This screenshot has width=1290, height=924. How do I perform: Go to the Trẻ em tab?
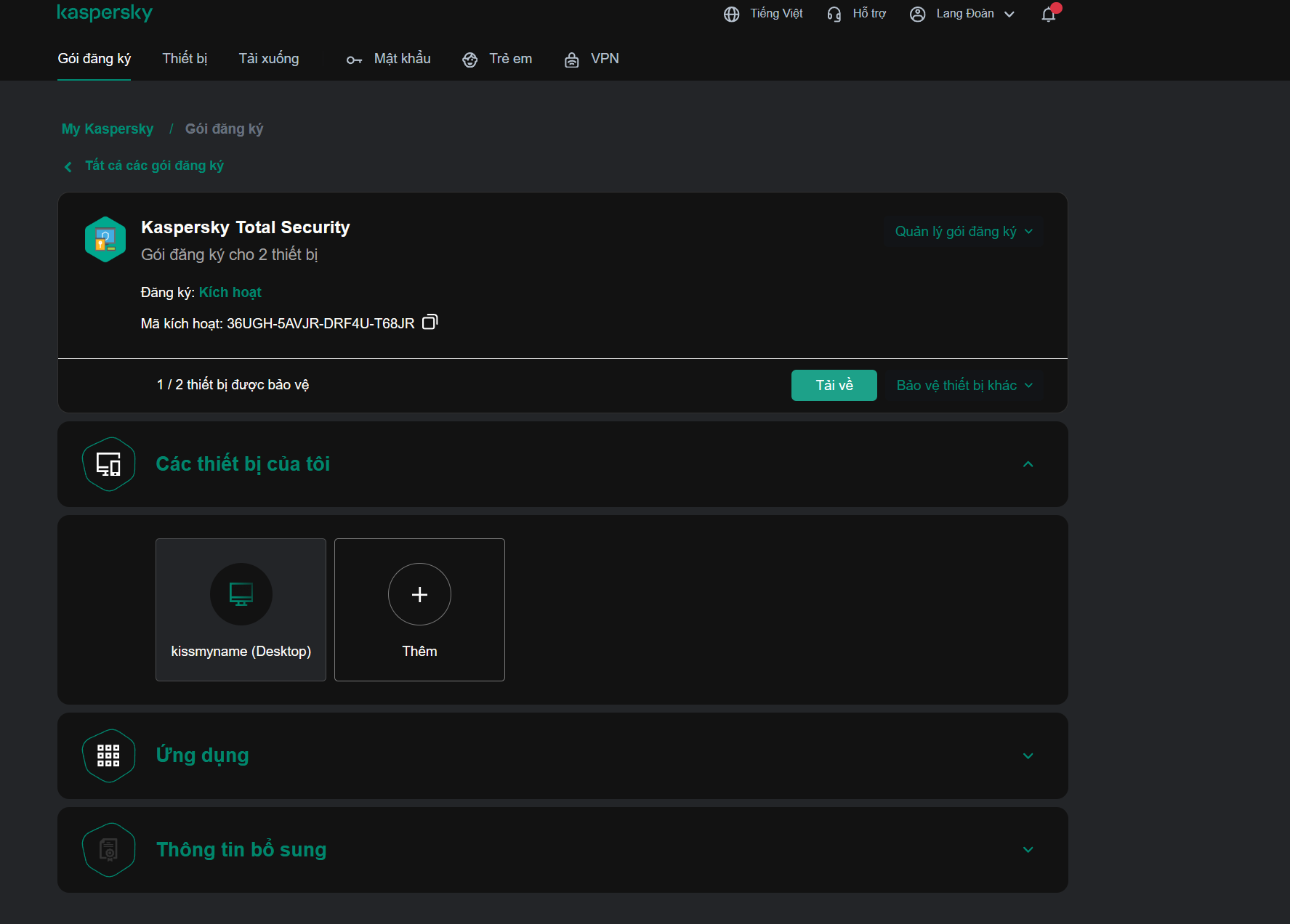497,59
